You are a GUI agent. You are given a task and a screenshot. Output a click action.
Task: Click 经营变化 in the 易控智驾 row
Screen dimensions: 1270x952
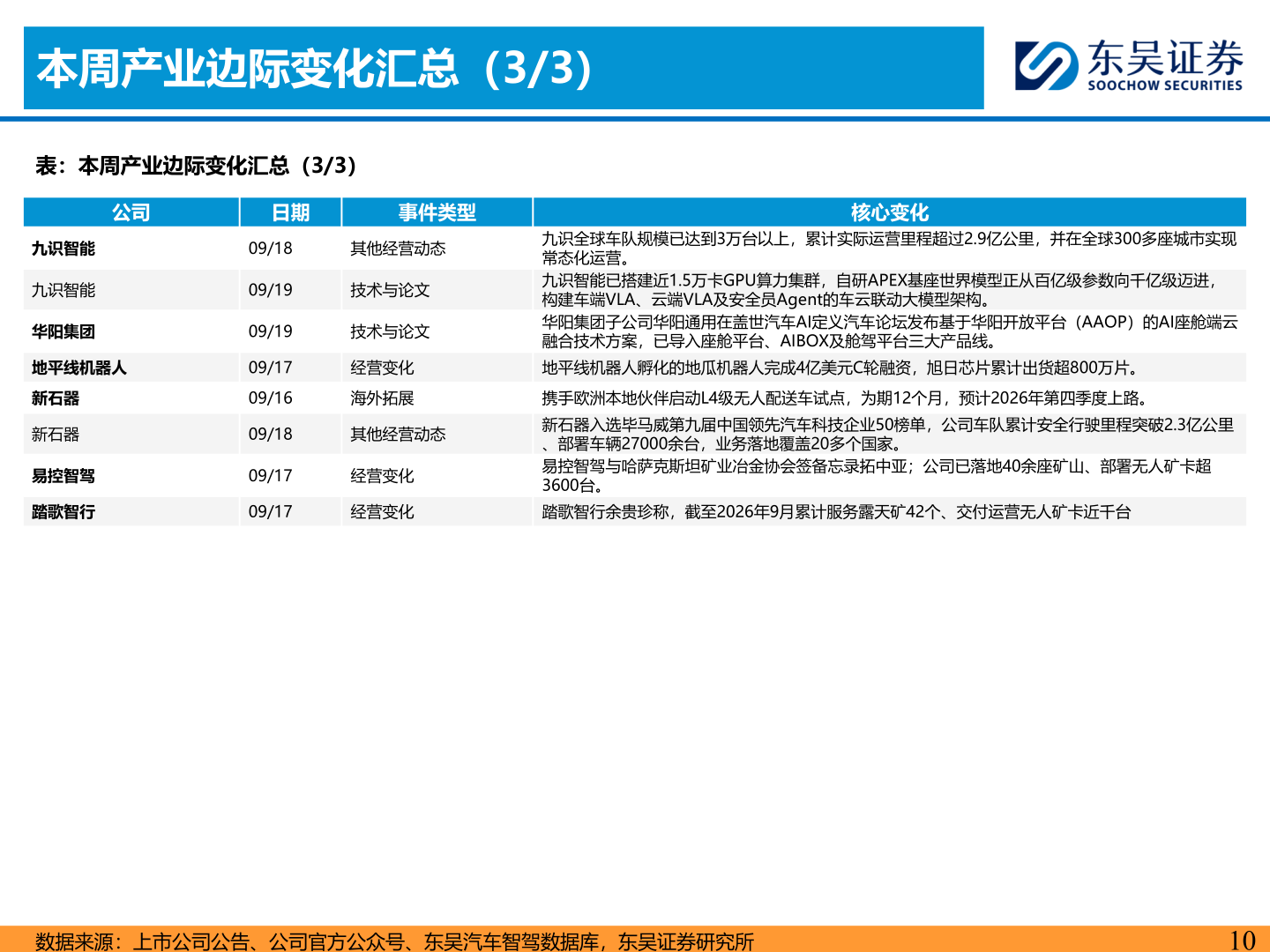[382, 476]
